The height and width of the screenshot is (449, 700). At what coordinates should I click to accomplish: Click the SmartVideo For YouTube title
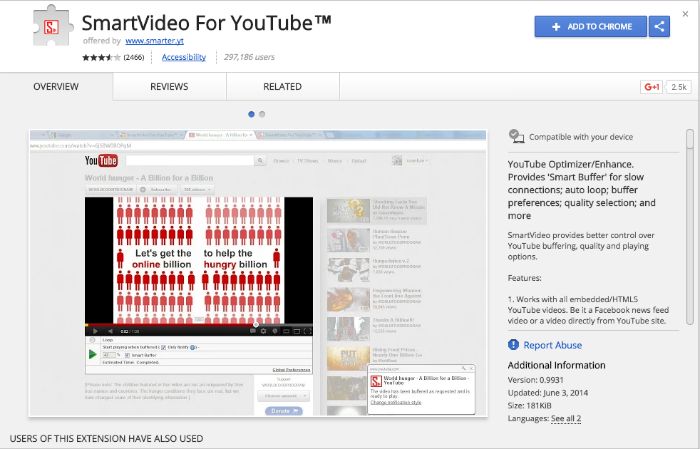(x=206, y=23)
